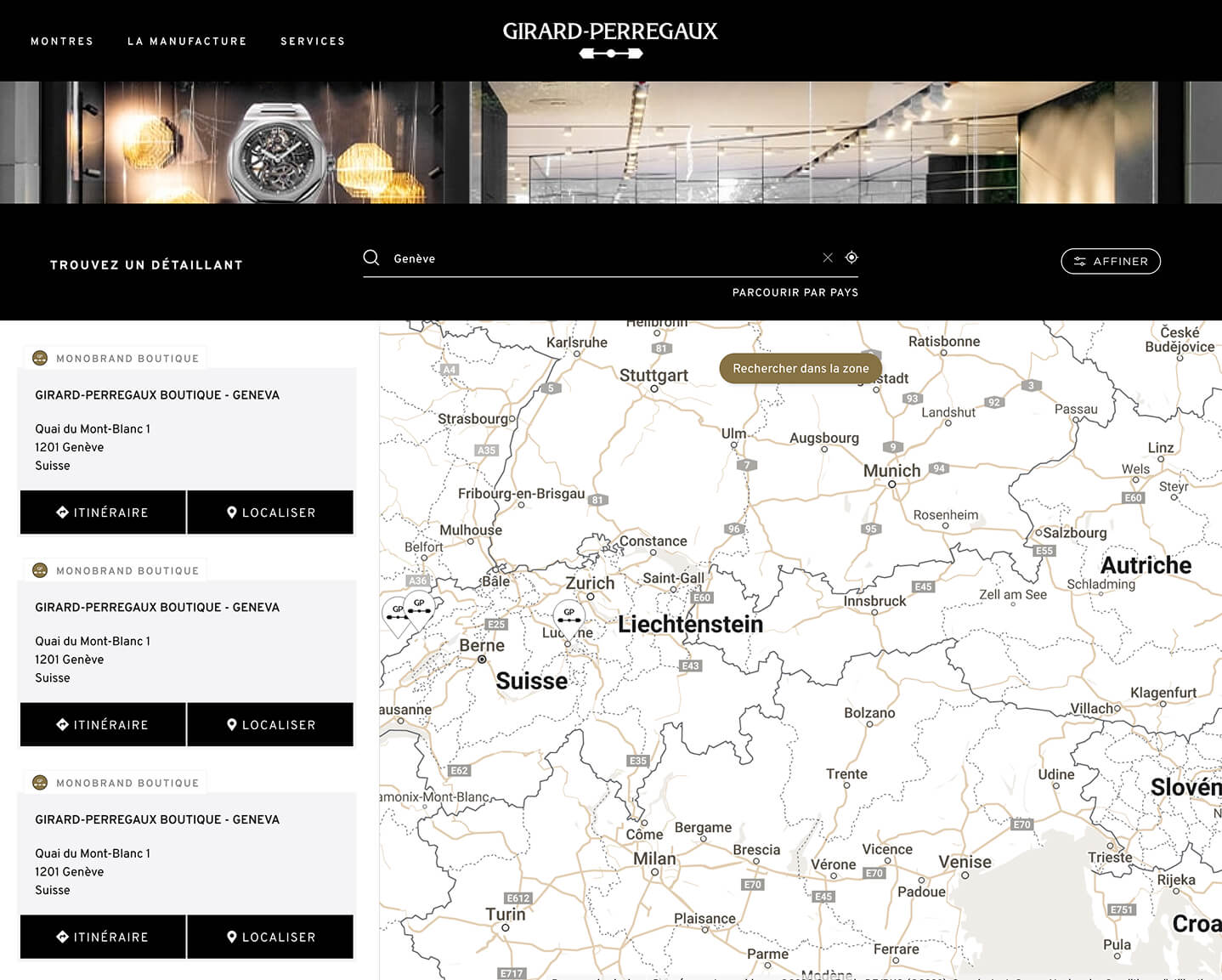Screen dimensions: 1222x980
Task: Open the Services menu
Action: coord(313,41)
